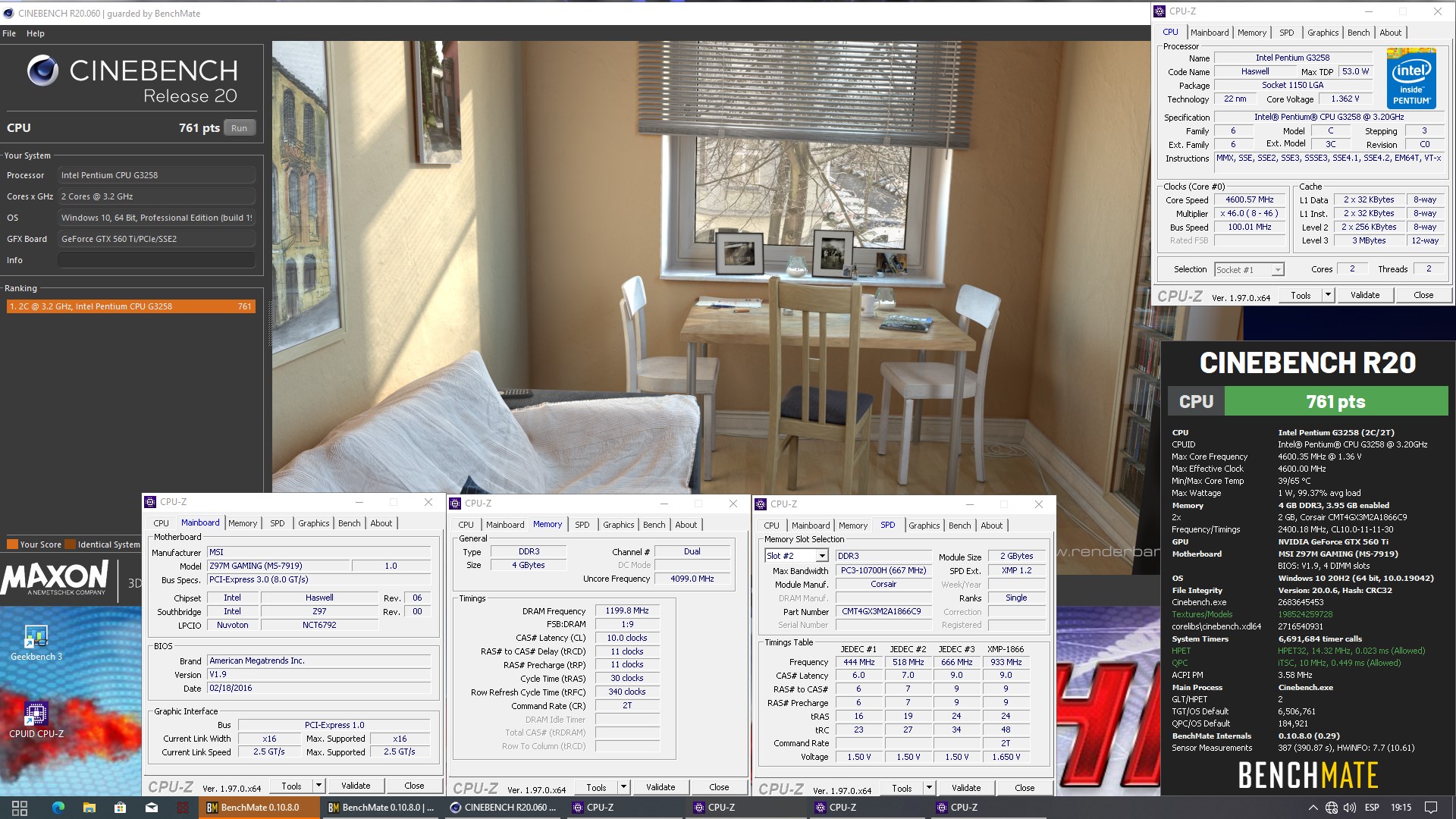
Task: Click the volume icon in system tray
Action: click(x=1351, y=808)
